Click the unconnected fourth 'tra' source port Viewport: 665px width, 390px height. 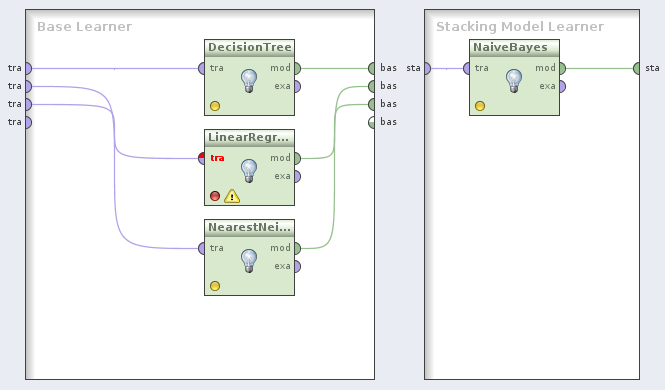pos(28,123)
